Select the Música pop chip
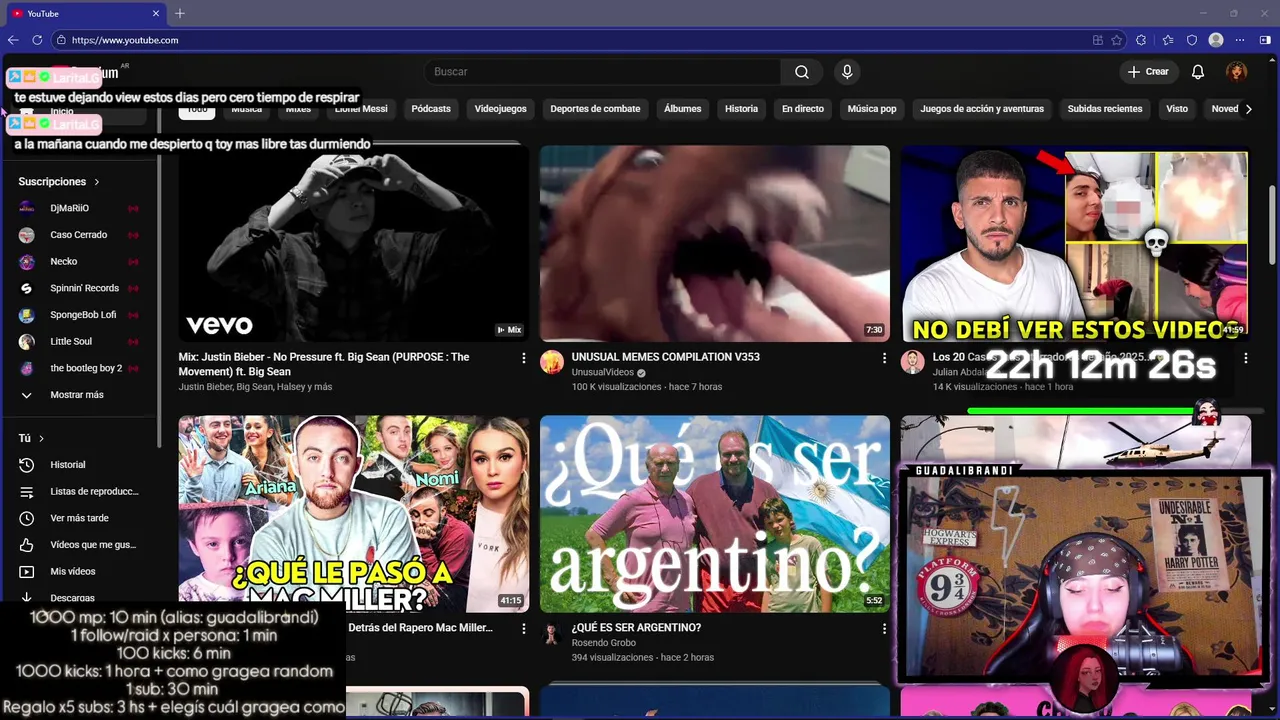This screenshot has width=1280, height=720. pyautogui.click(x=872, y=109)
